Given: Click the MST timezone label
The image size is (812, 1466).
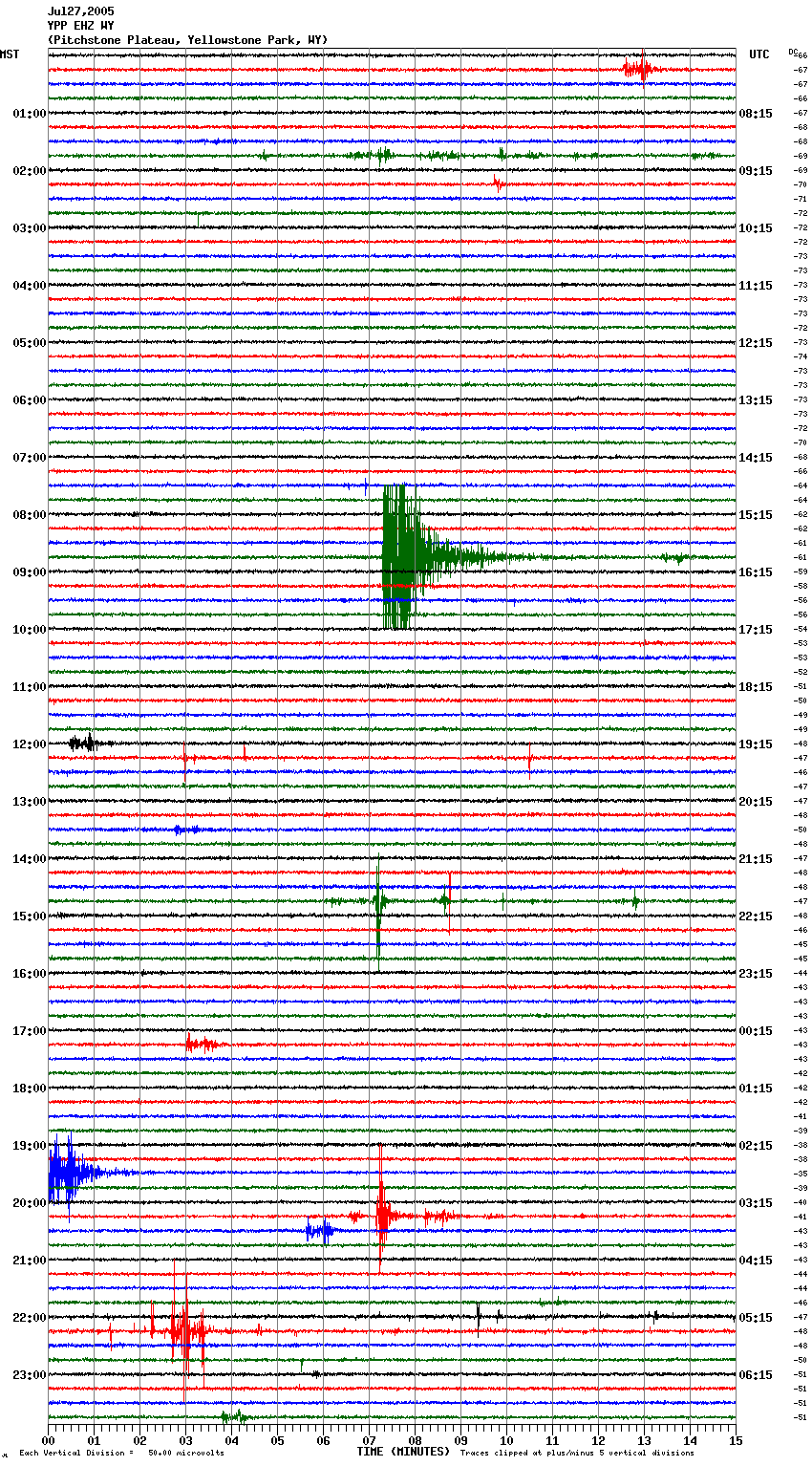Looking at the screenshot, I should point(10,54).
